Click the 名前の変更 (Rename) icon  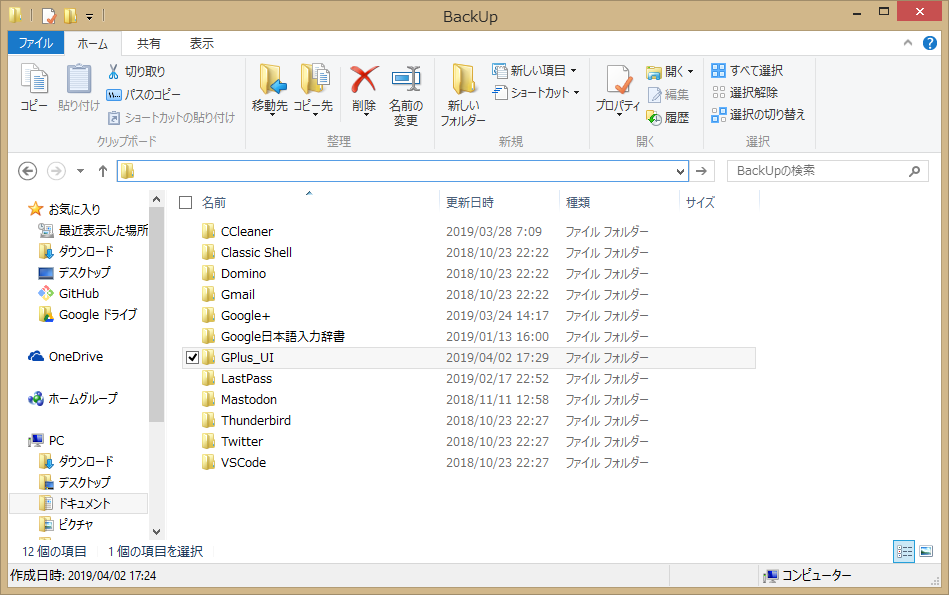tap(405, 79)
